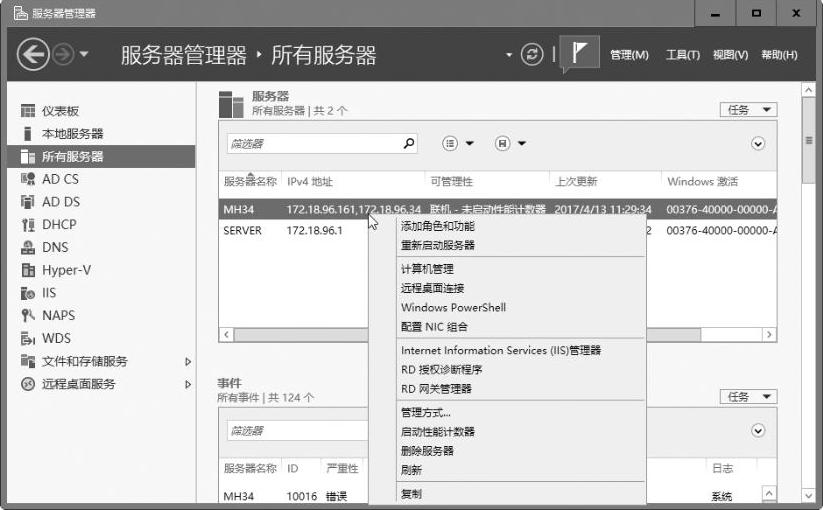Sort servers by 服务器名称 column
823x510 pixels.
click(x=250, y=182)
